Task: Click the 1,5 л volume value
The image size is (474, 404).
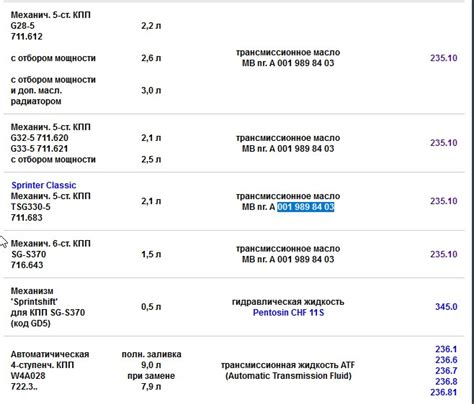Action: pos(151,254)
